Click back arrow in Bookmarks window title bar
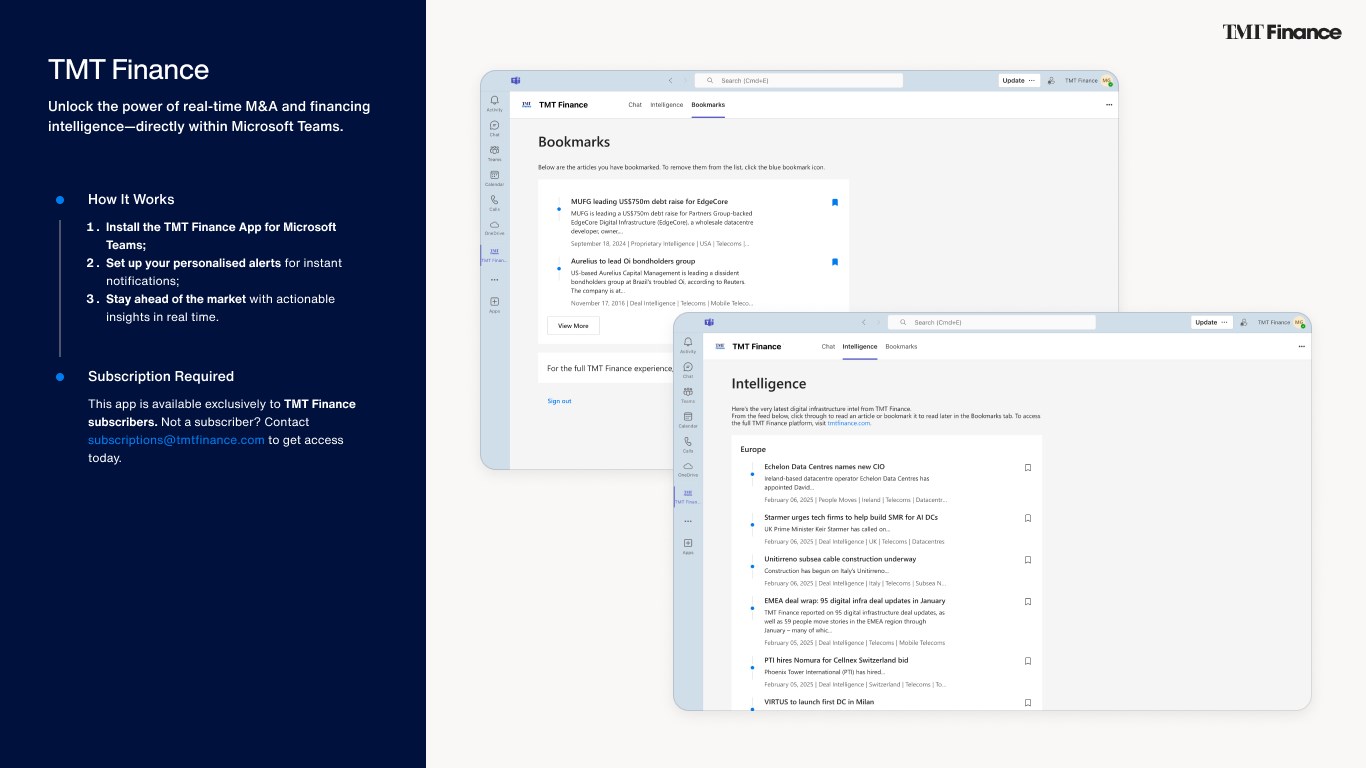This screenshot has width=1366, height=768. click(x=670, y=80)
